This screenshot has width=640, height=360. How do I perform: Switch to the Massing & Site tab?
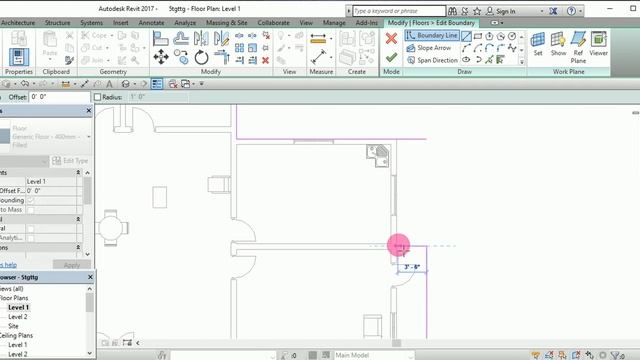[227, 23]
